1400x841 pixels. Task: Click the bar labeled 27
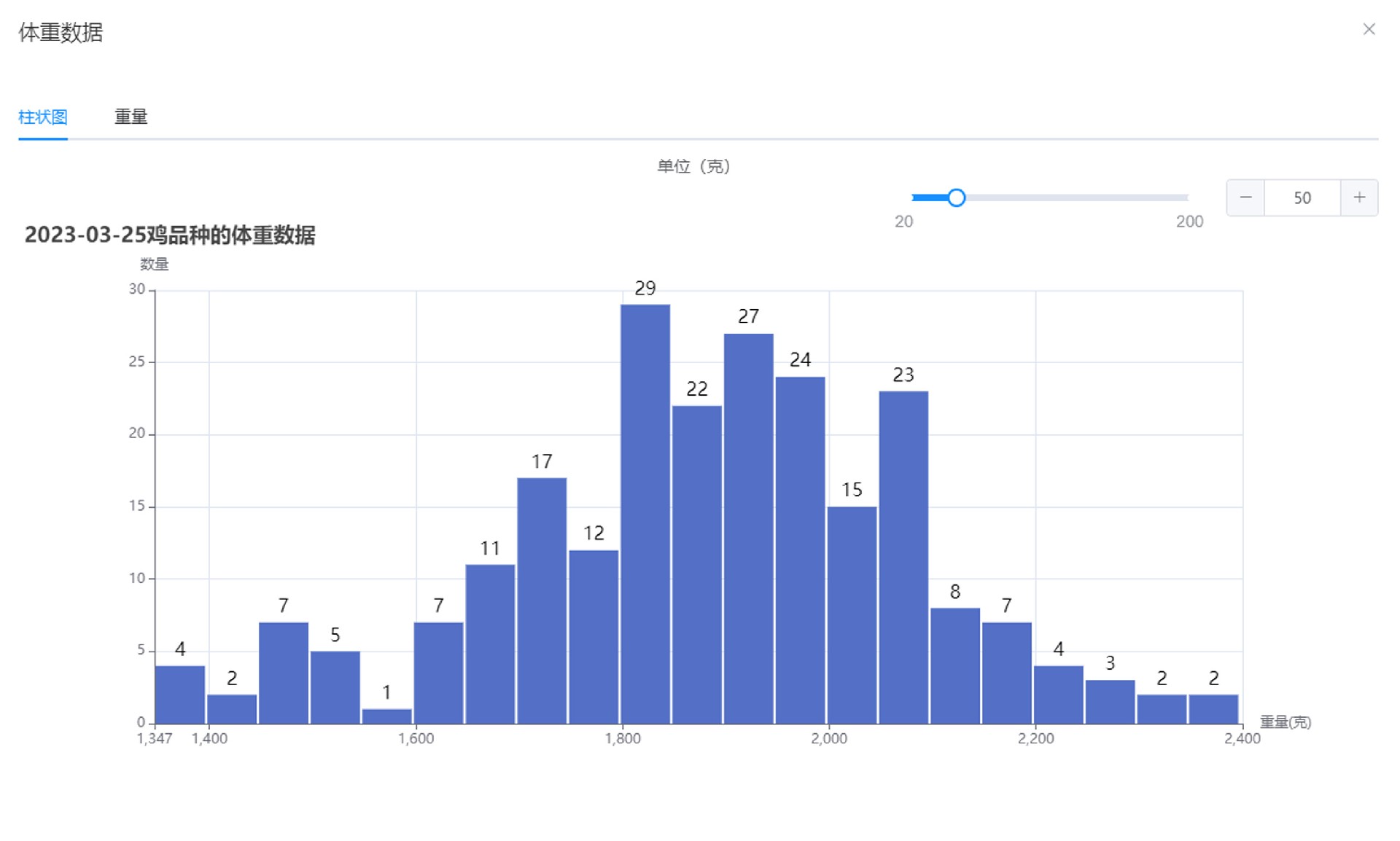coord(749,528)
